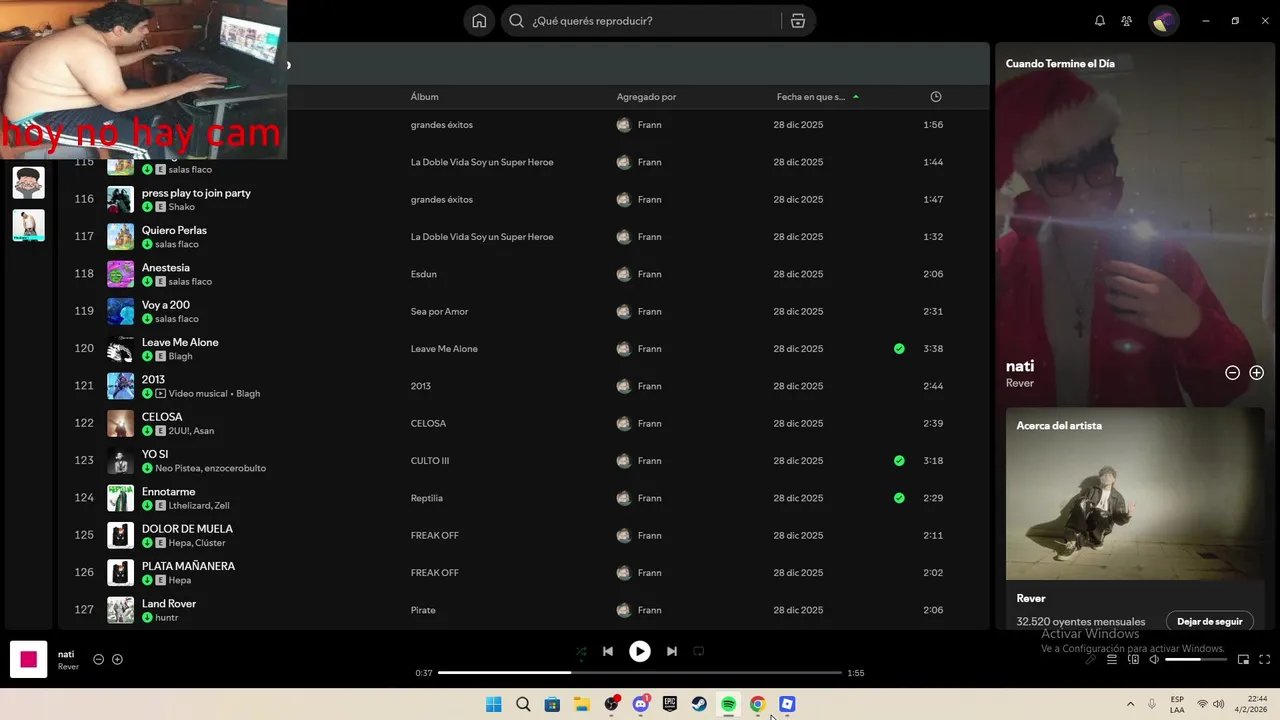Toggle shuffle mode
1280x720 pixels.
(x=581, y=651)
